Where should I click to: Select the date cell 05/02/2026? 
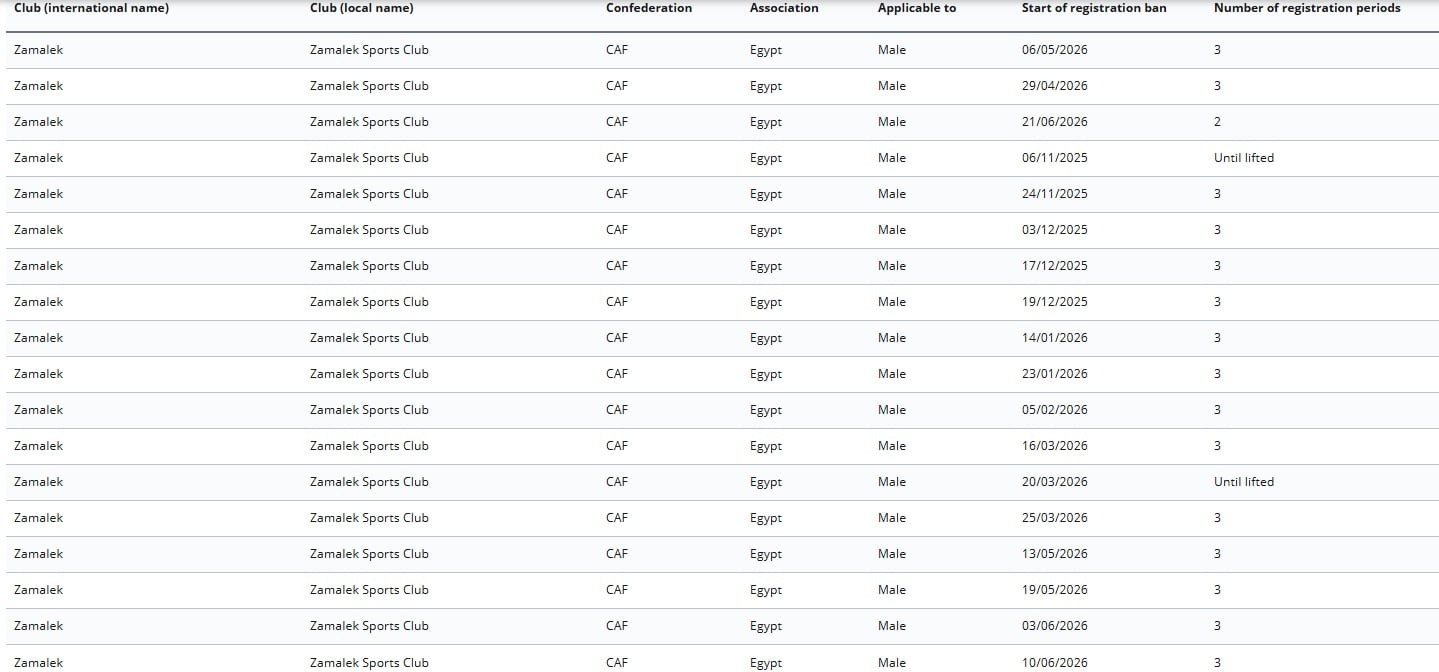[x=1055, y=410]
